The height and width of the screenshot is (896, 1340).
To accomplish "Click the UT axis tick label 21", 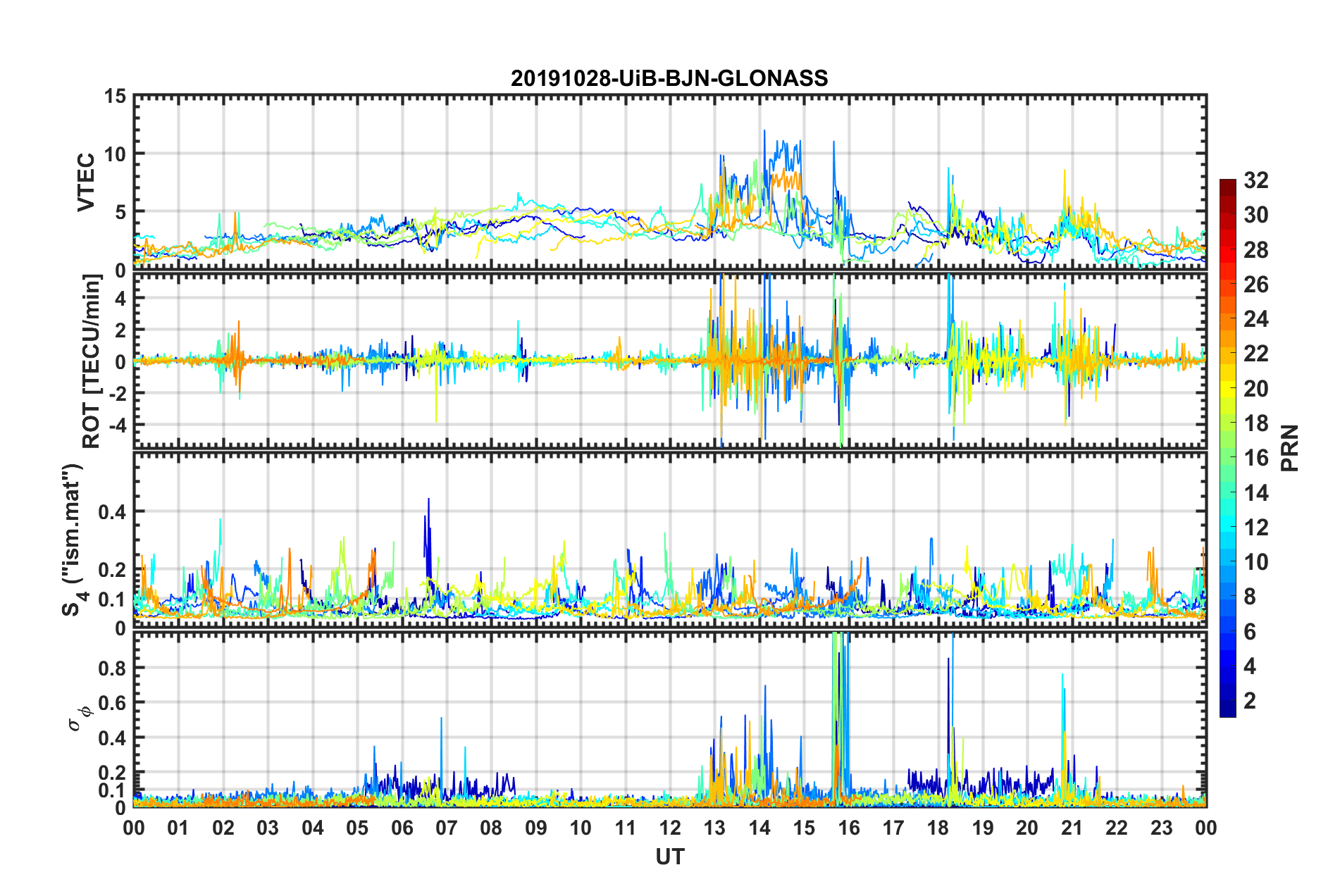I will coord(1072,828).
